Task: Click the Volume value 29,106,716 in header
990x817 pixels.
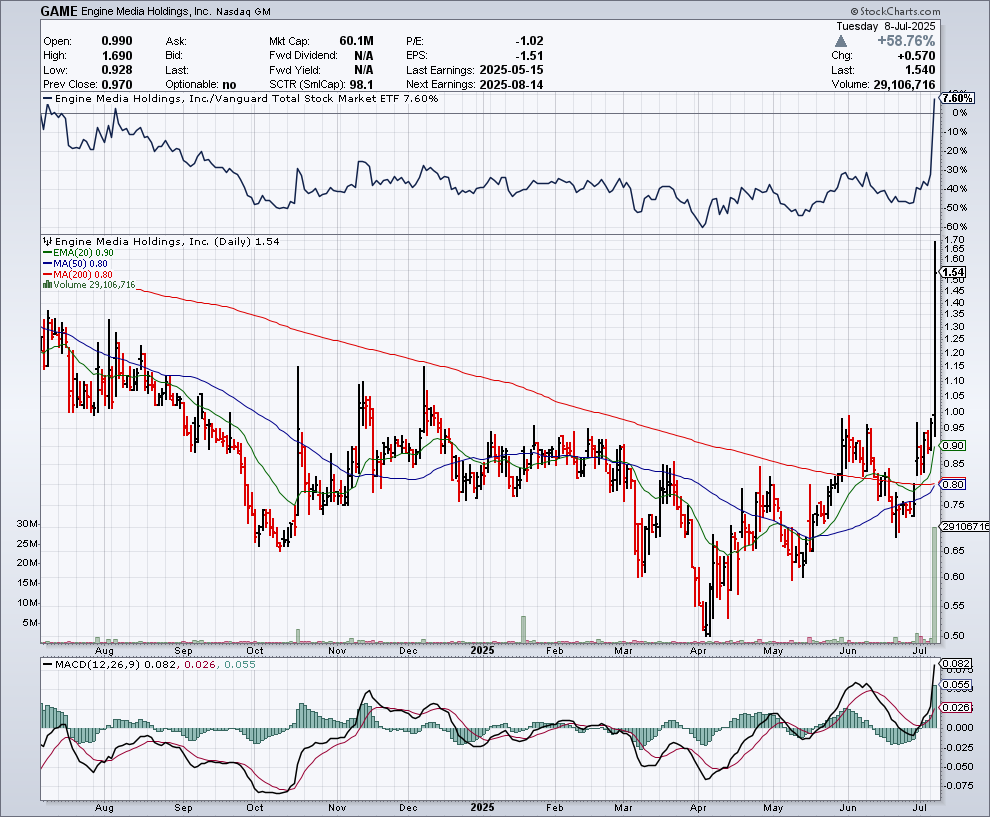Action: point(904,85)
